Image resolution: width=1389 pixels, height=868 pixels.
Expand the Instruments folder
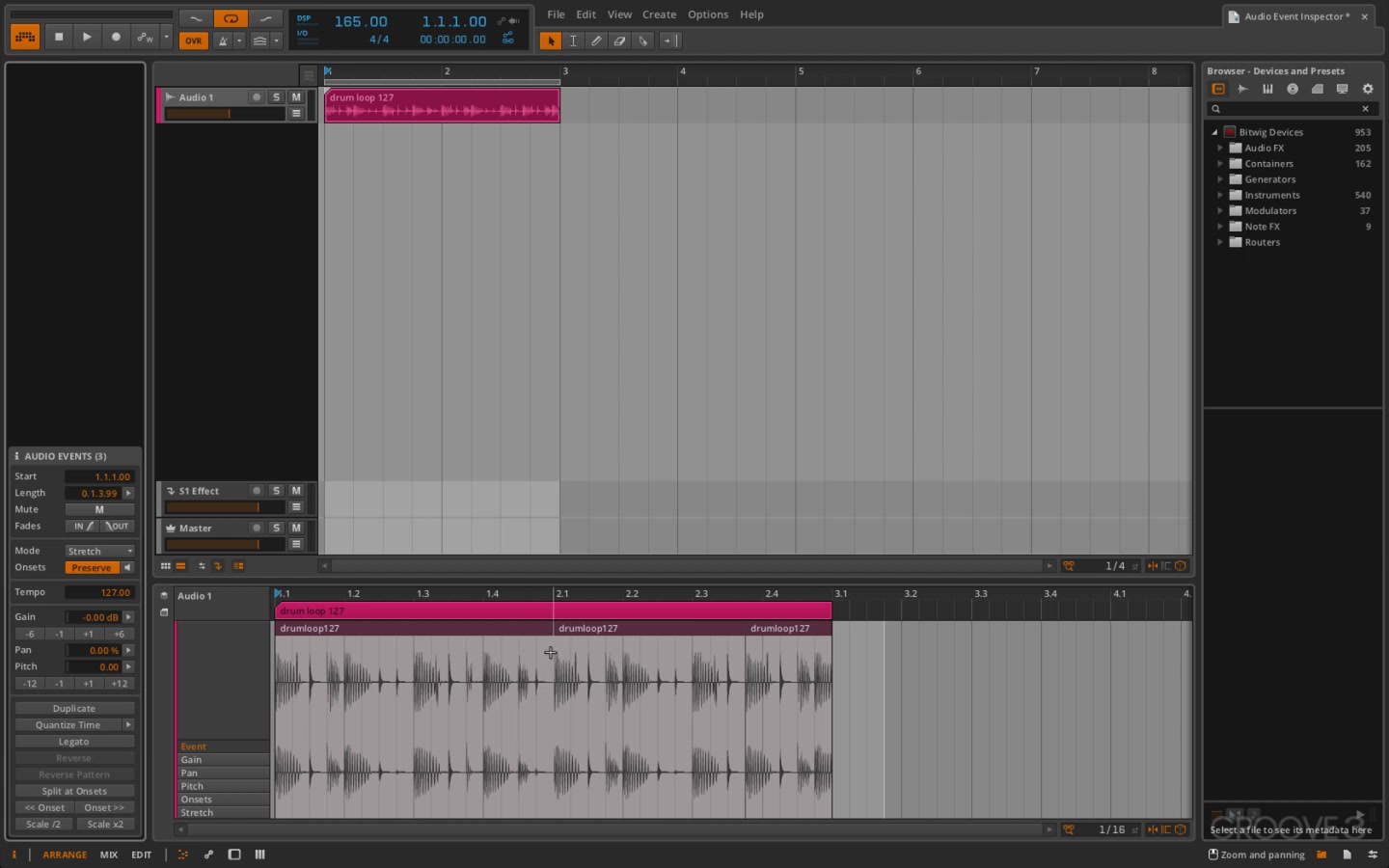point(1220,196)
